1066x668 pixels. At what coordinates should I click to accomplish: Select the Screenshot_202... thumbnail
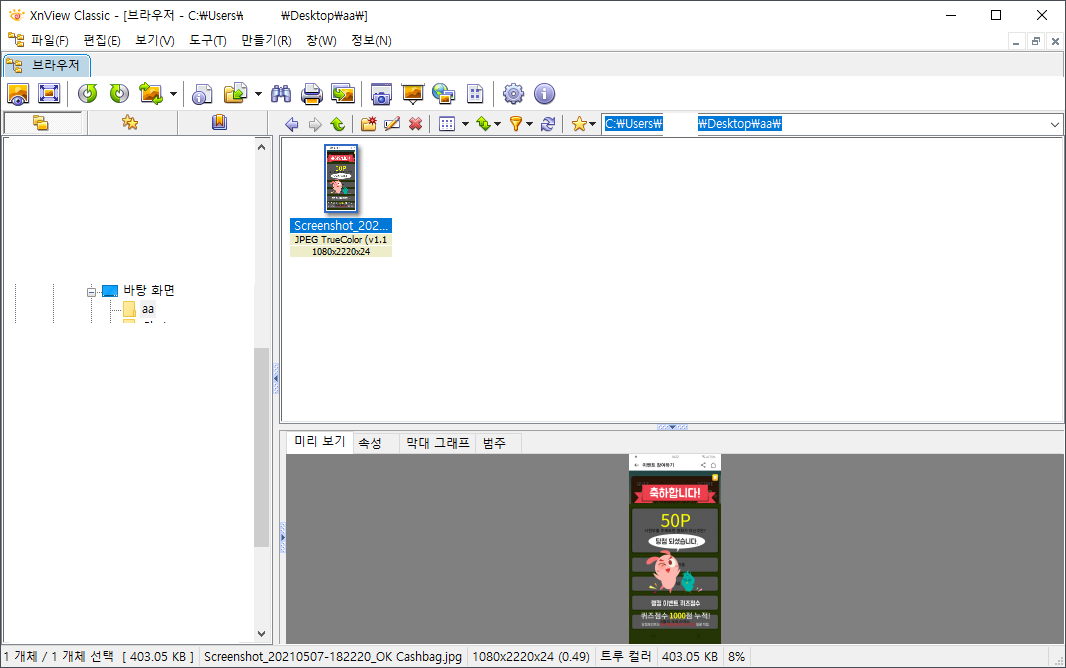point(341,200)
